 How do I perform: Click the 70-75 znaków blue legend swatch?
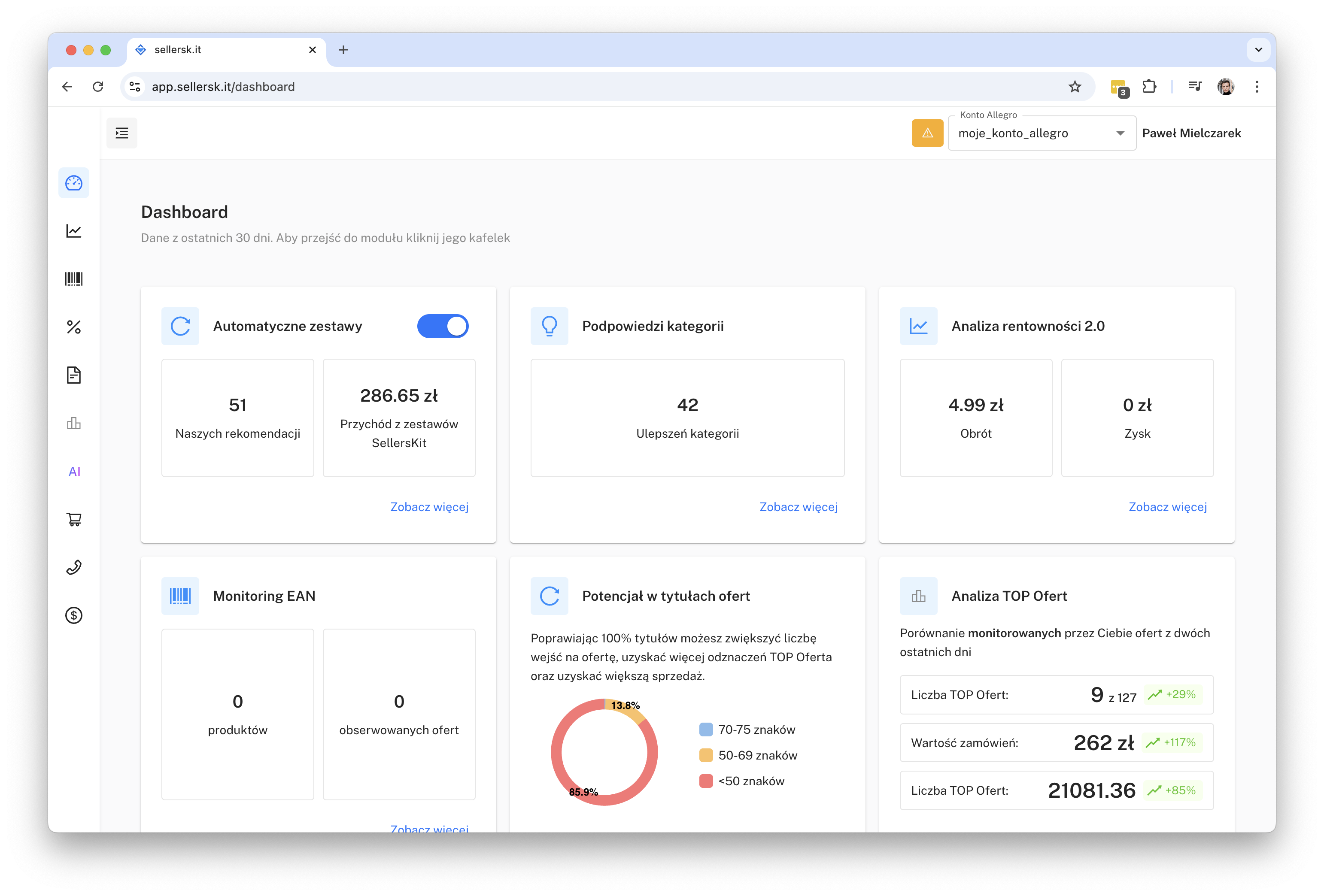tap(705, 730)
